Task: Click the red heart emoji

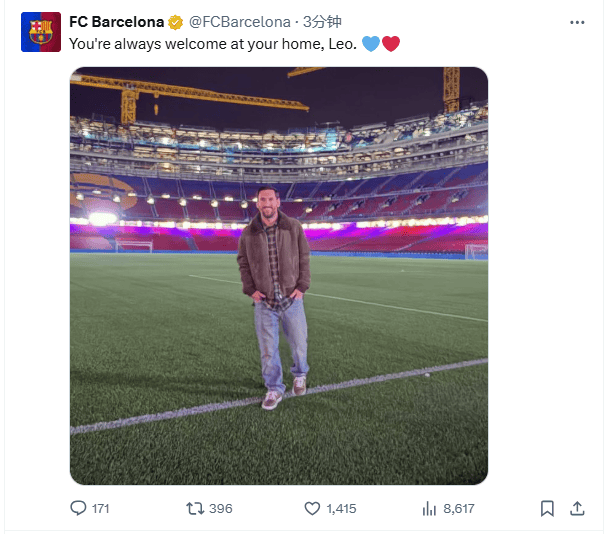Action: [390, 44]
